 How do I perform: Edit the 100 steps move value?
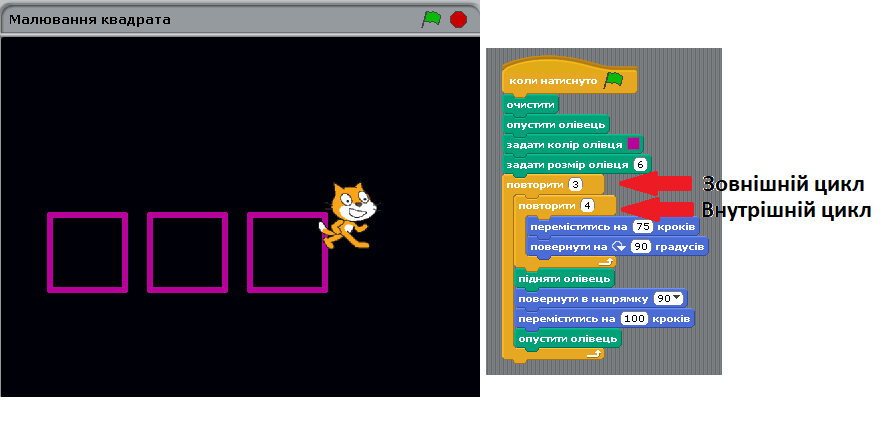click(x=634, y=318)
